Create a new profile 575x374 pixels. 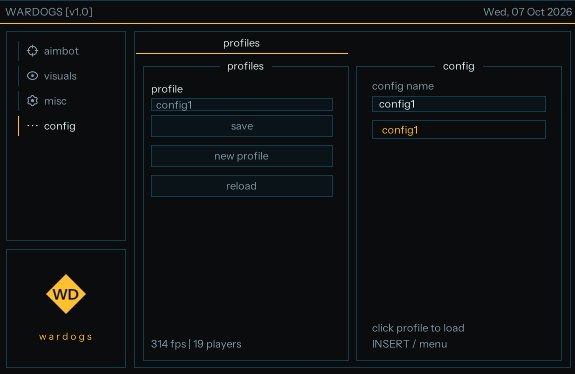(242, 156)
